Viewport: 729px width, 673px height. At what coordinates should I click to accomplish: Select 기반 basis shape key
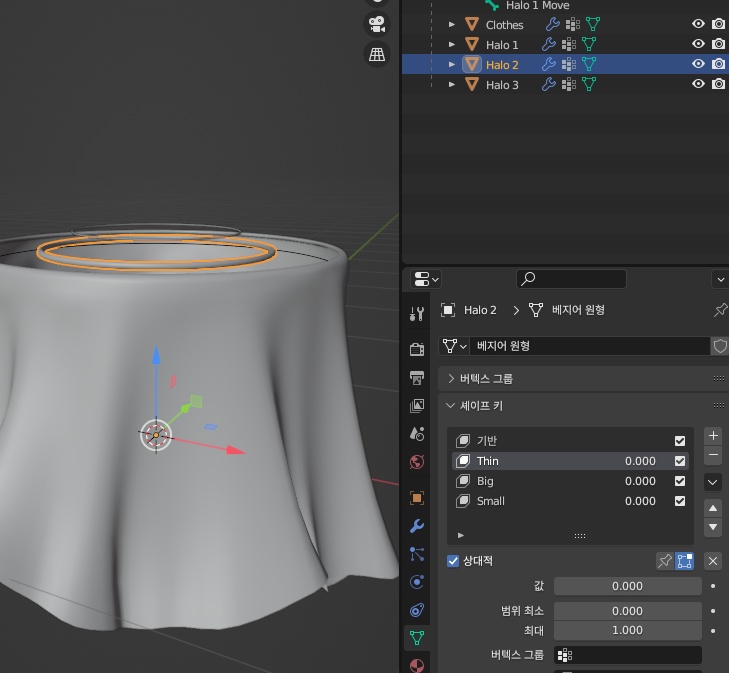pos(570,441)
